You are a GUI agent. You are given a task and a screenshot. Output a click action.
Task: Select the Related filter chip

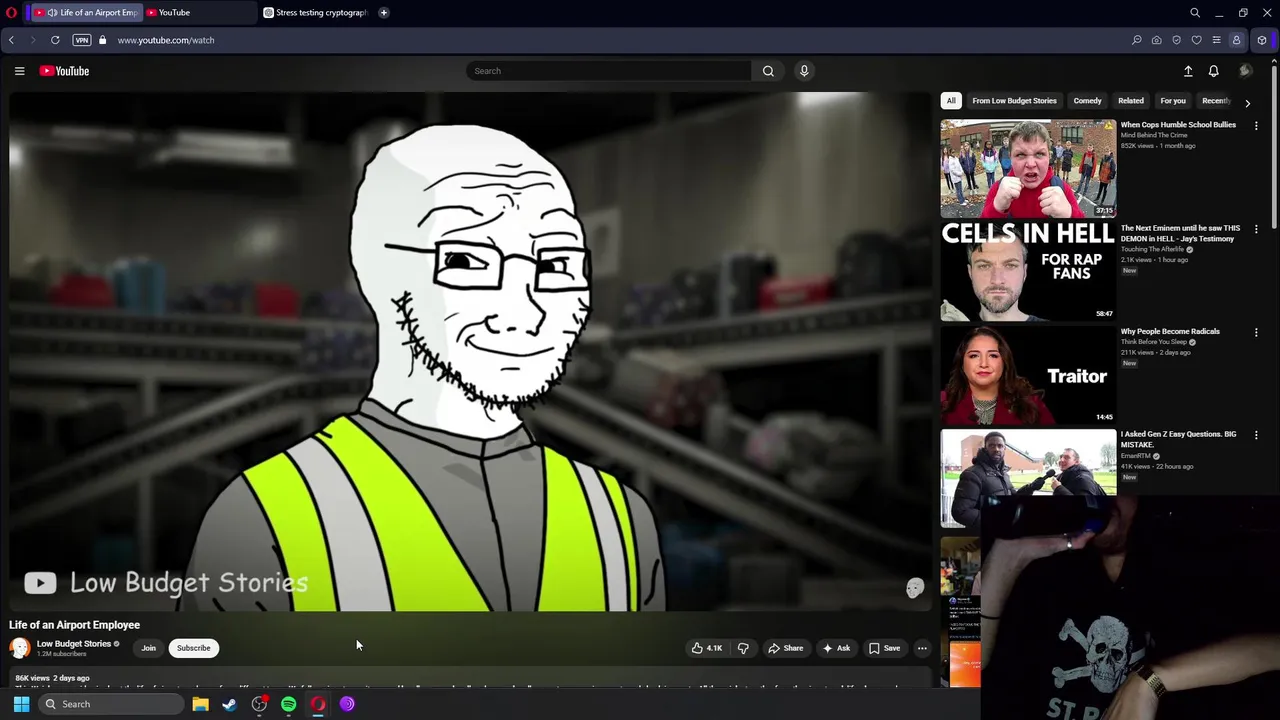click(x=1131, y=101)
